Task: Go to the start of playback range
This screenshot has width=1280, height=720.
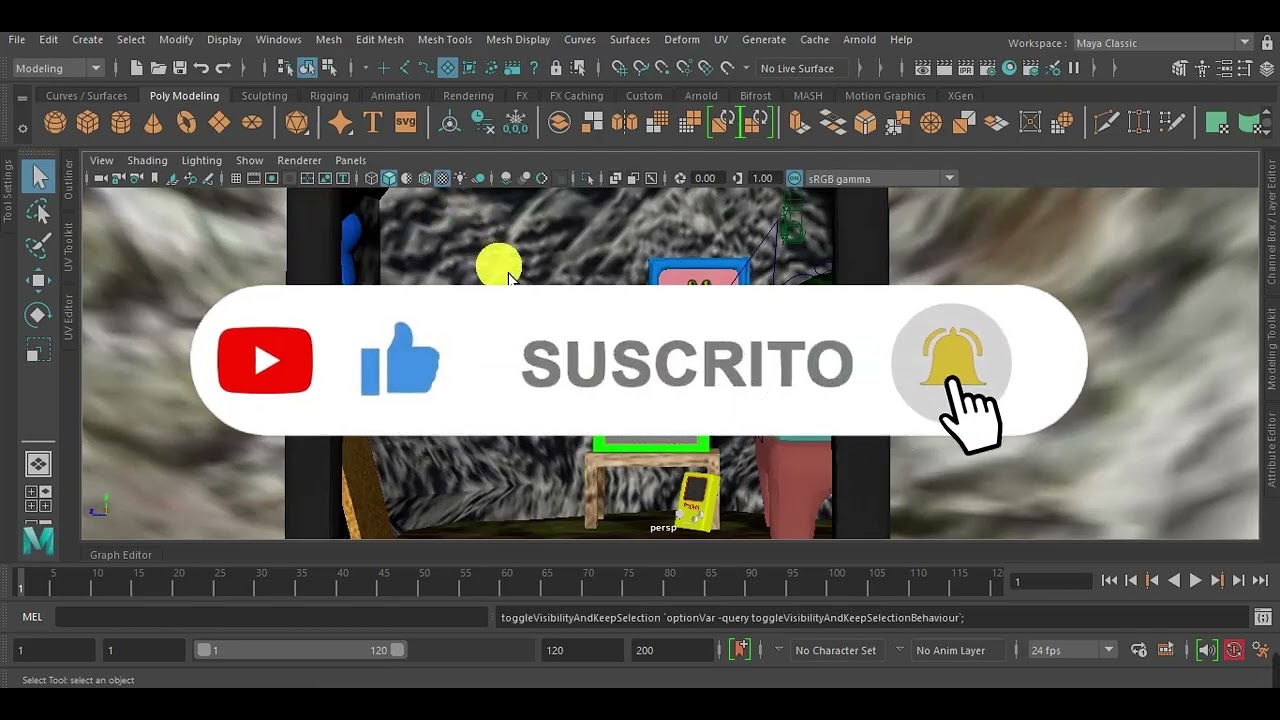Action: pos(1109,580)
